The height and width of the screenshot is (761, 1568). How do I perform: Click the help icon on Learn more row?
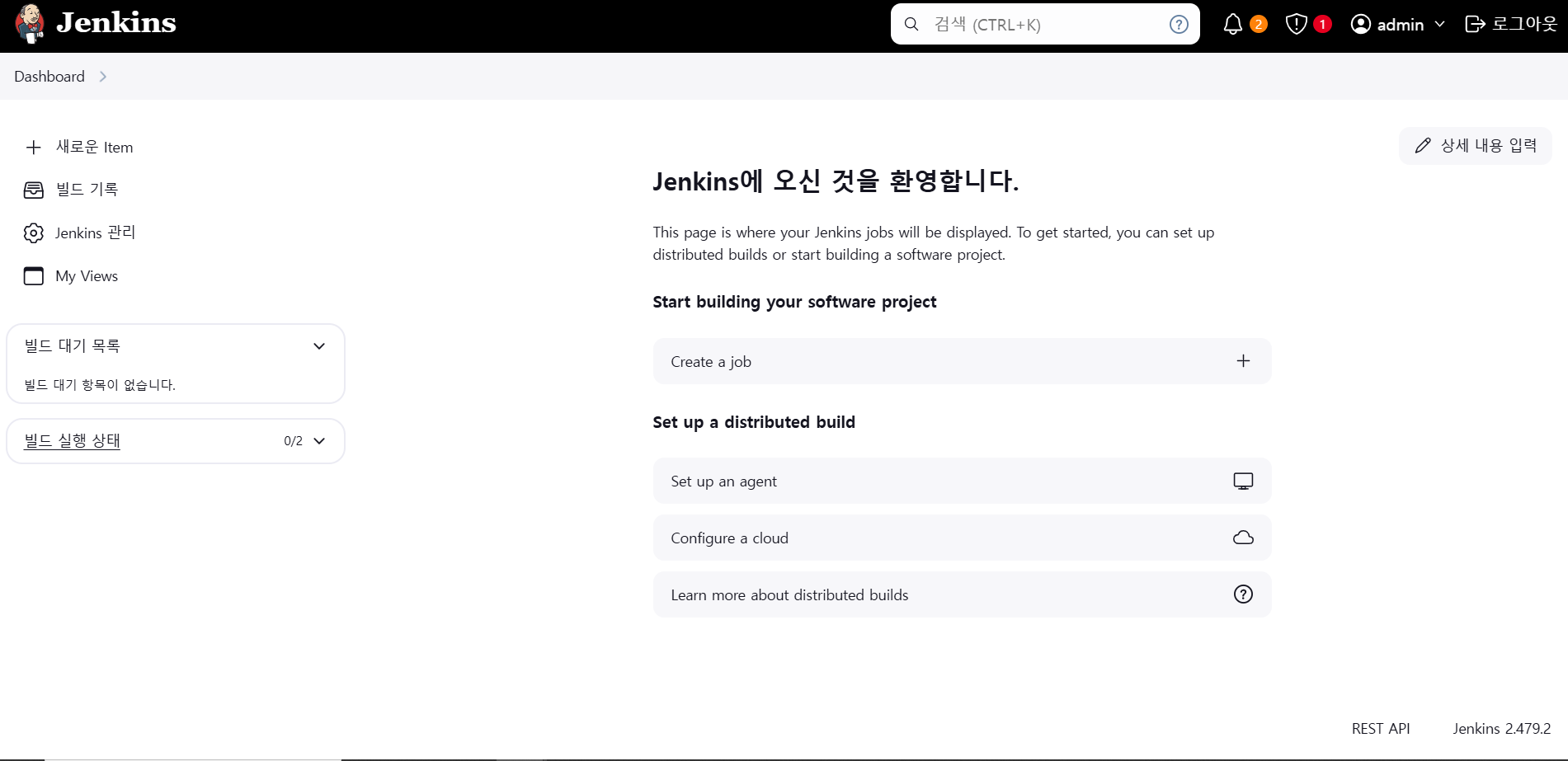[x=1243, y=594]
